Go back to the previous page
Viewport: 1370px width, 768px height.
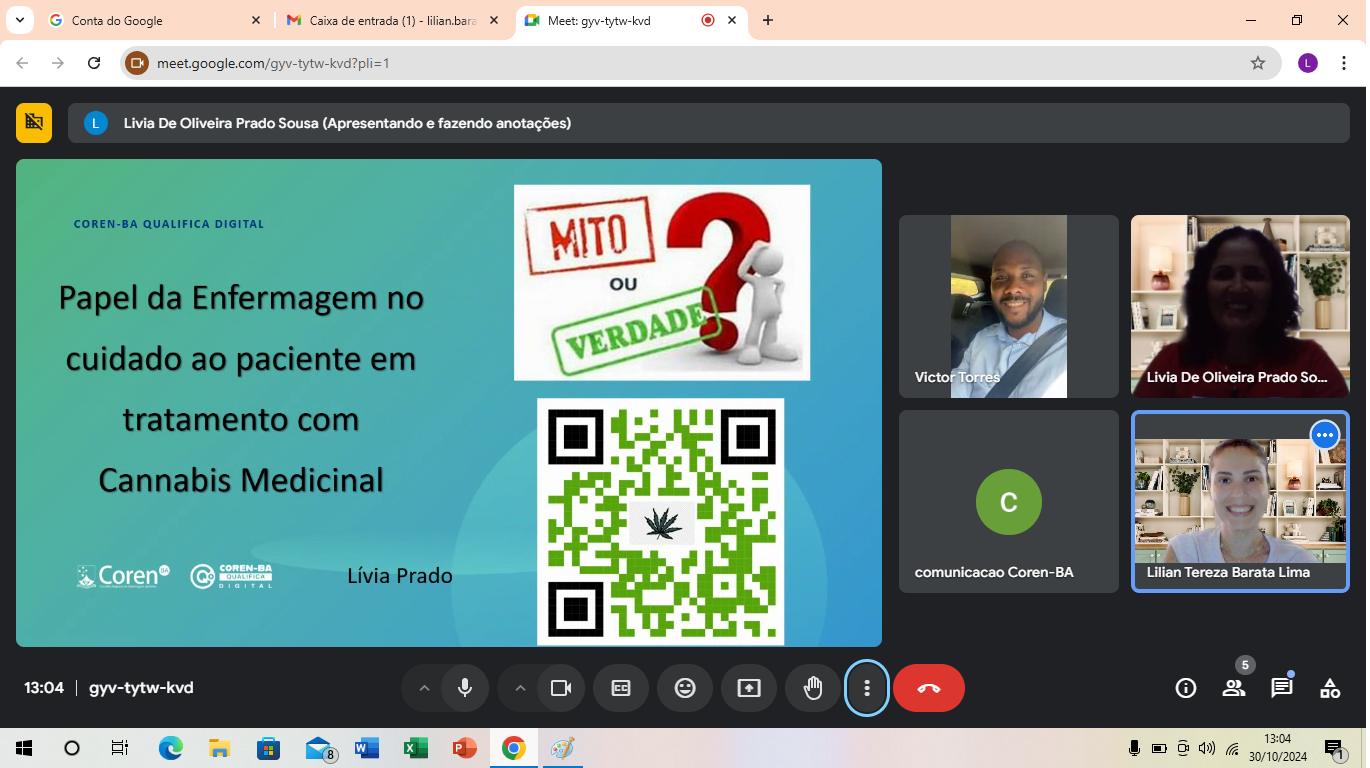22,63
